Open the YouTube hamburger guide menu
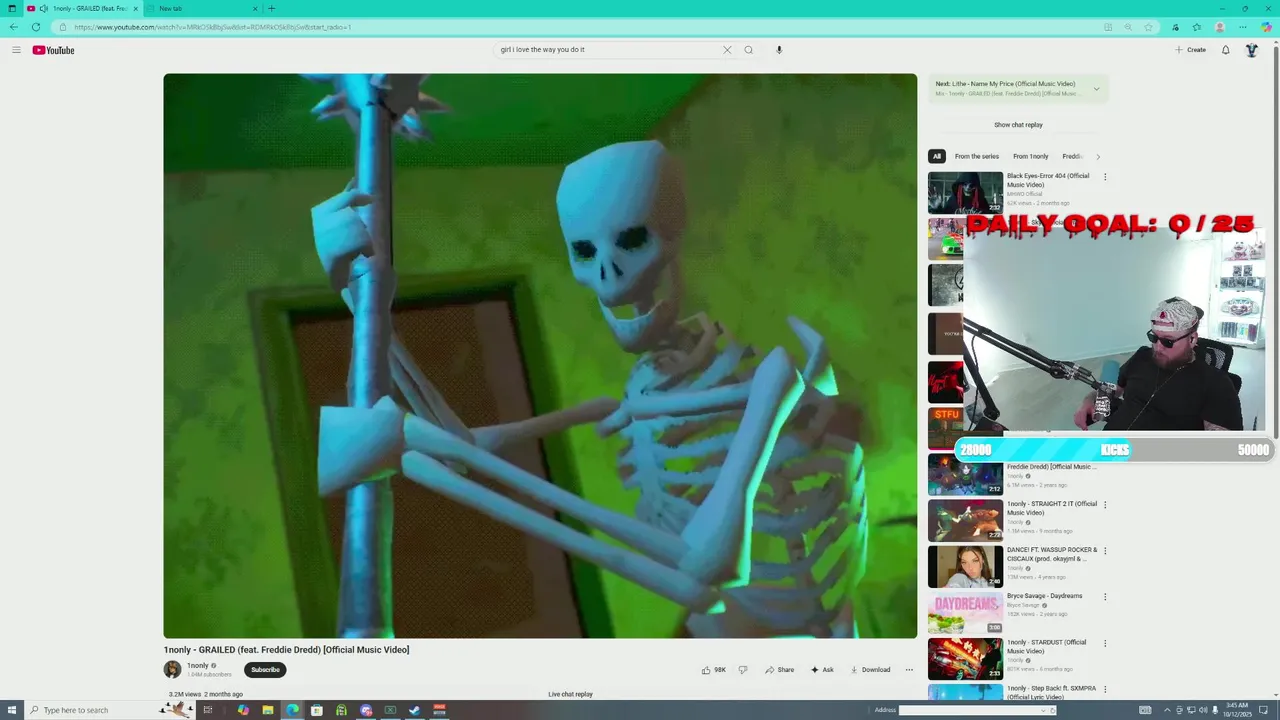The height and width of the screenshot is (720, 1280). tap(16, 50)
